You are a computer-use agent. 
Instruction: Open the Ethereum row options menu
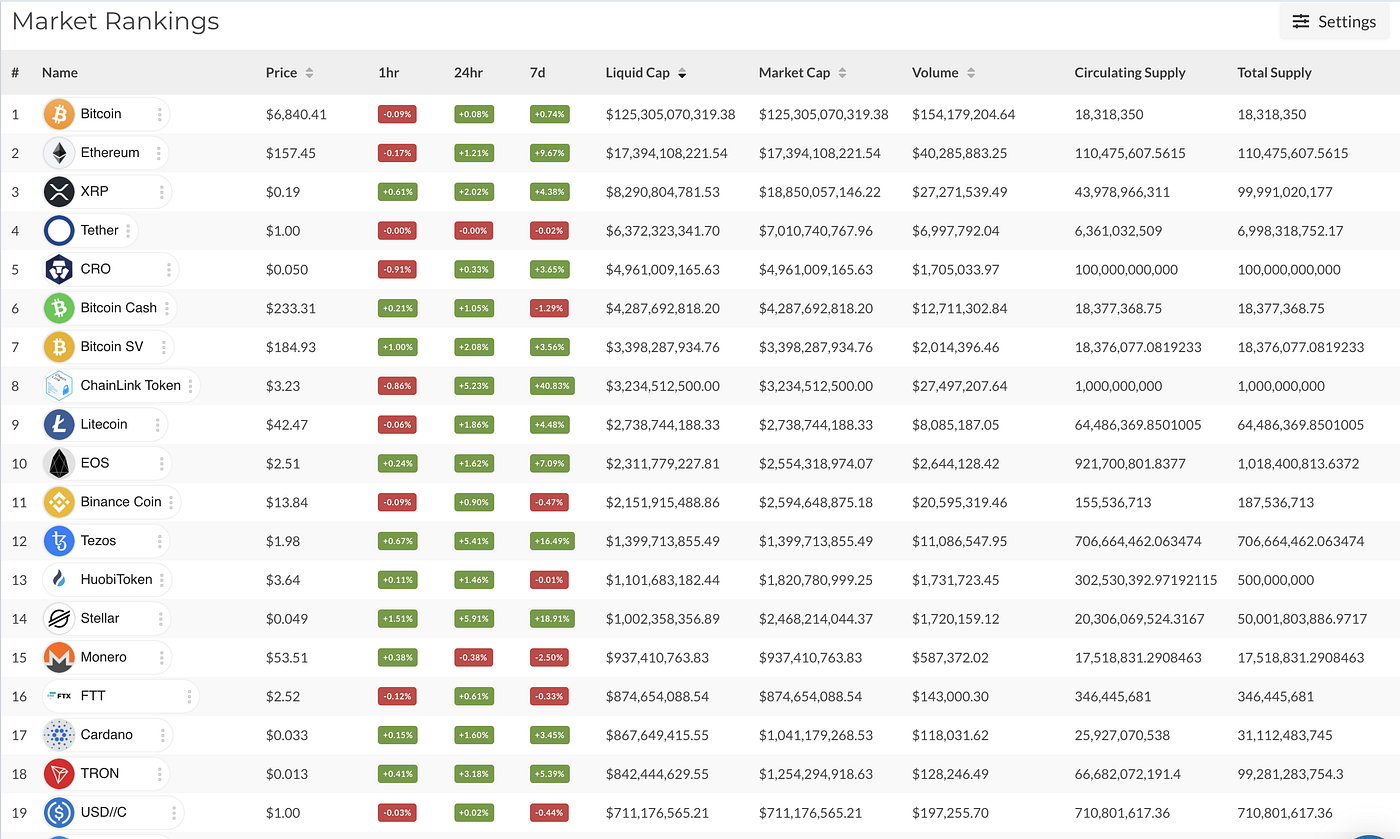(157, 153)
